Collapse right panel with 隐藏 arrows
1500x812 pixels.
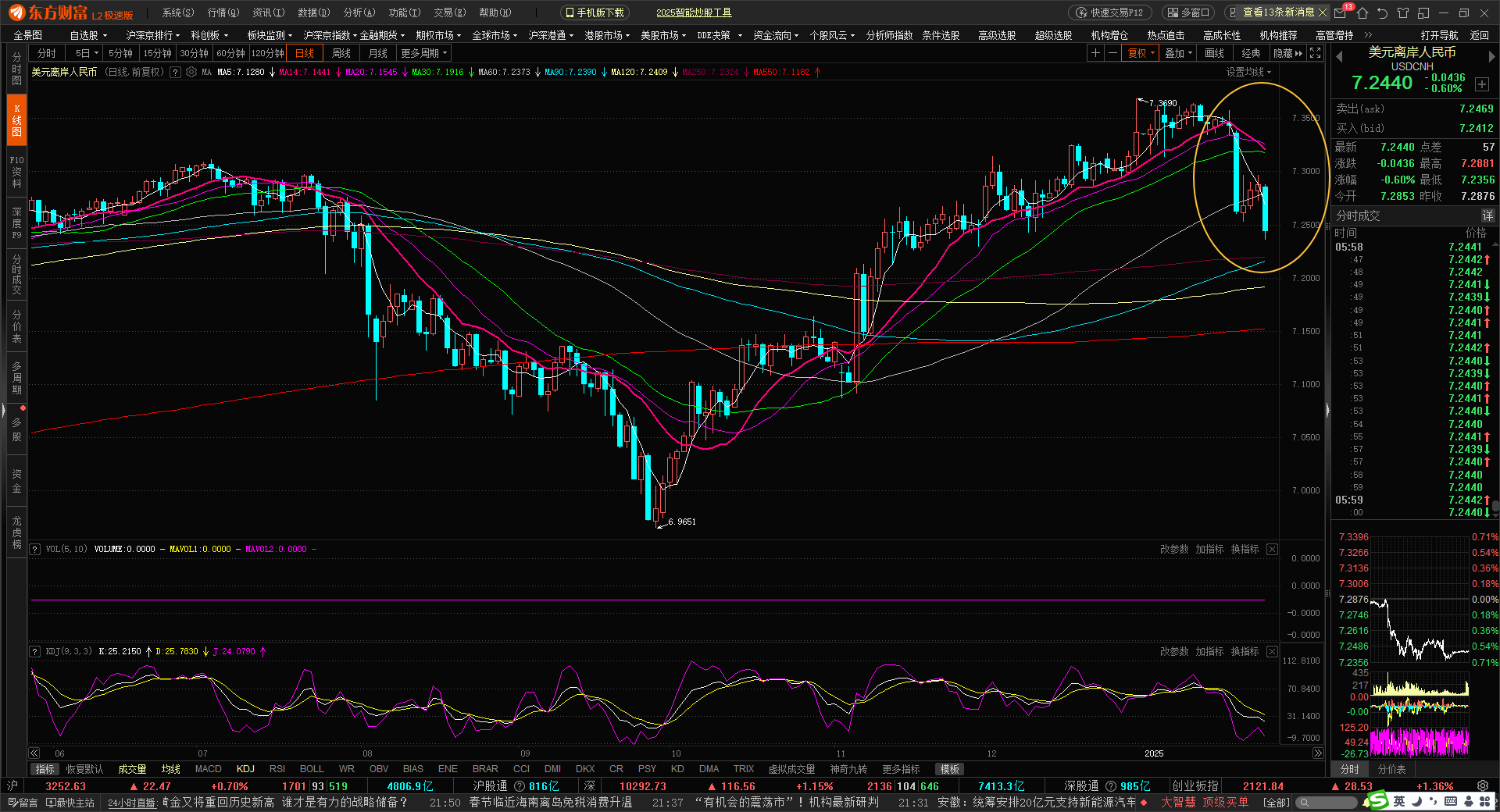click(1288, 53)
